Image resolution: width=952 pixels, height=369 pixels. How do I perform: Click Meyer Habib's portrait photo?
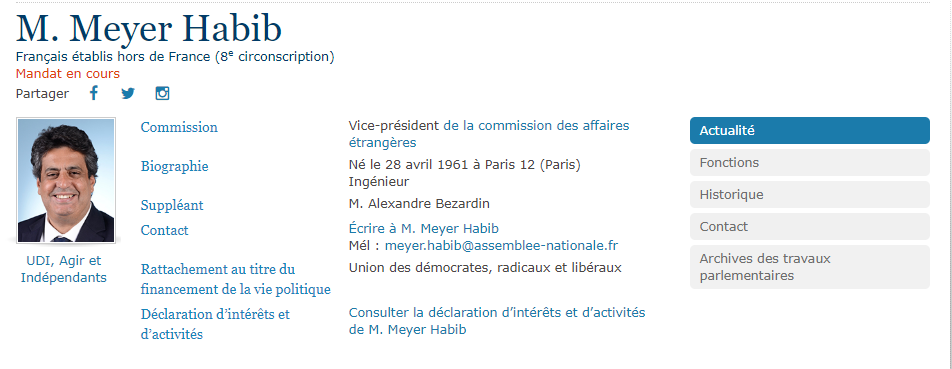click(x=66, y=180)
